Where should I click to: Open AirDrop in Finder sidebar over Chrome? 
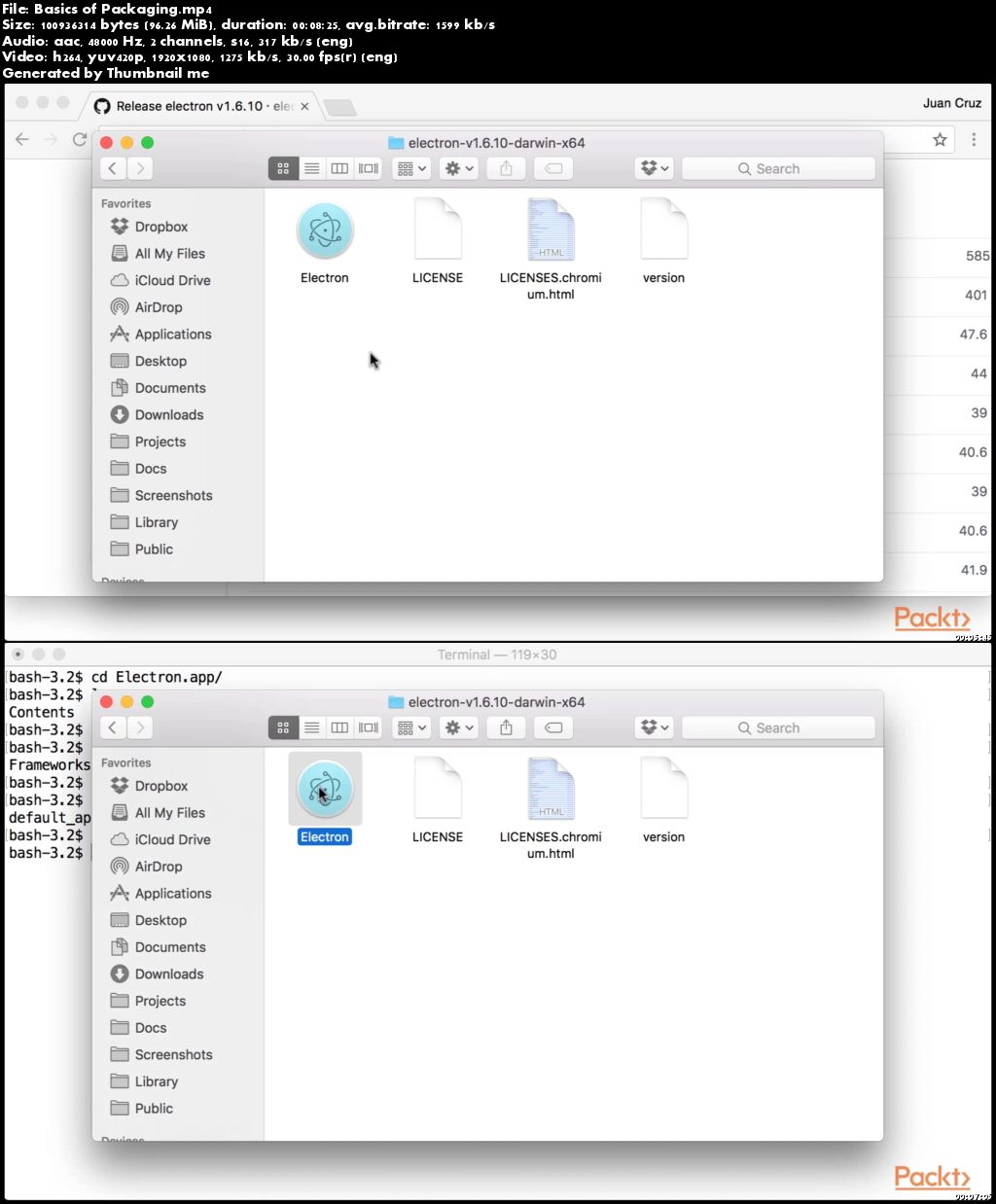tap(147, 307)
